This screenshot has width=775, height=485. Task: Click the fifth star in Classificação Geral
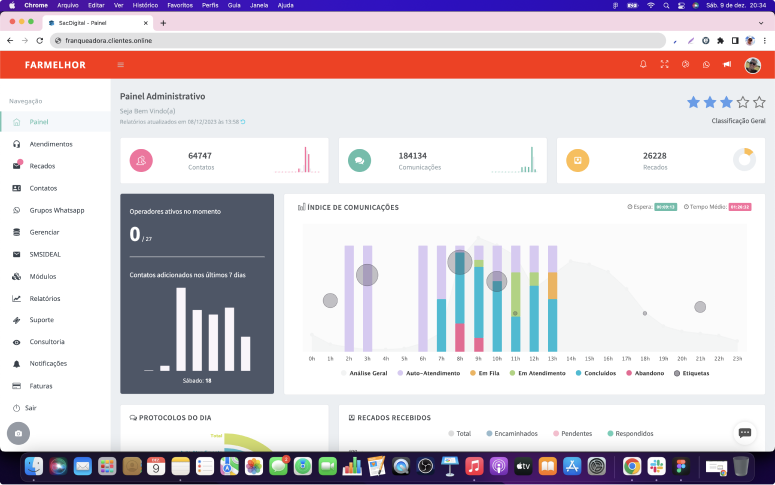coord(759,102)
